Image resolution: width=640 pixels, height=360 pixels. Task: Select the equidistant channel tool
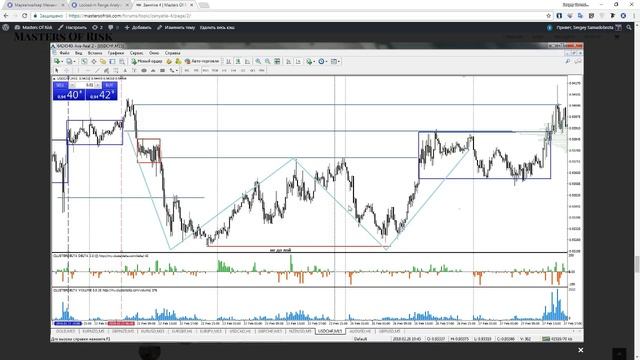(x=106, y=70)
